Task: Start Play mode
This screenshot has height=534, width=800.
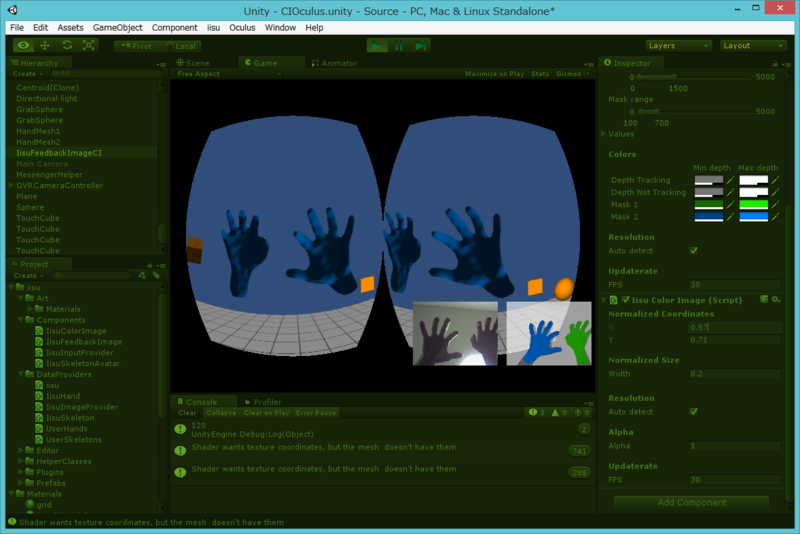Action: pyautogui.click(x=377, y=46)
